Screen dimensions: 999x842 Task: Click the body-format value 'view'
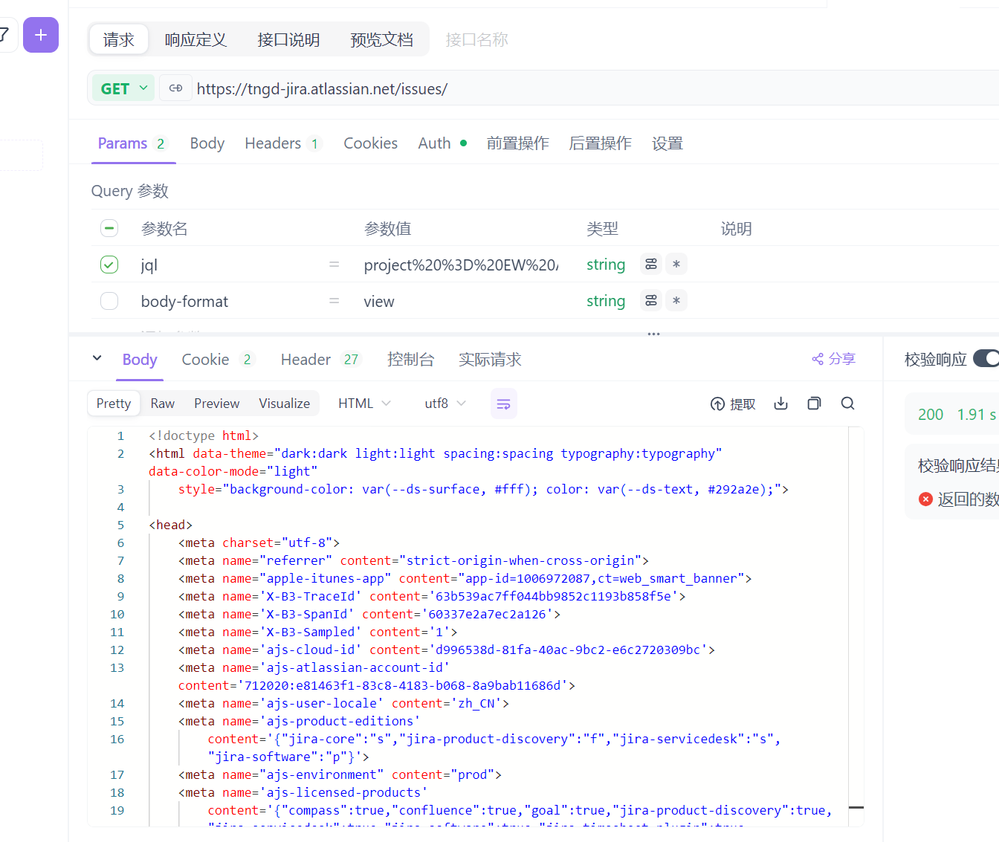(x=379, y=301)
